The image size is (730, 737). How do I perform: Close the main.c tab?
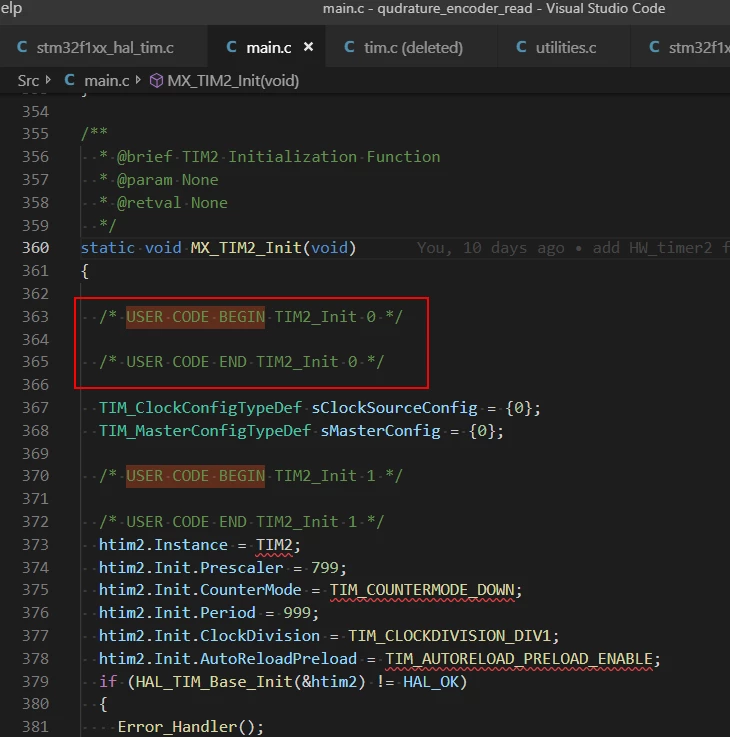coord(308,47)
